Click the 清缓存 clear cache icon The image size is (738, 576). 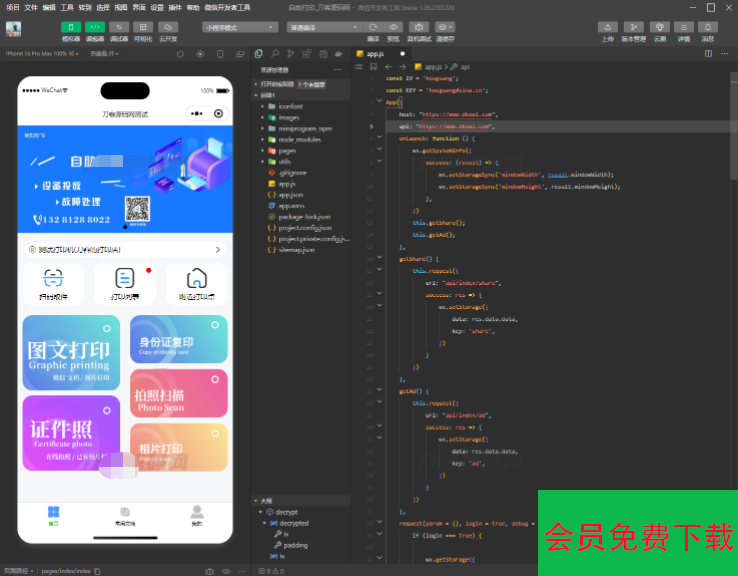click(x=445, y=27)
